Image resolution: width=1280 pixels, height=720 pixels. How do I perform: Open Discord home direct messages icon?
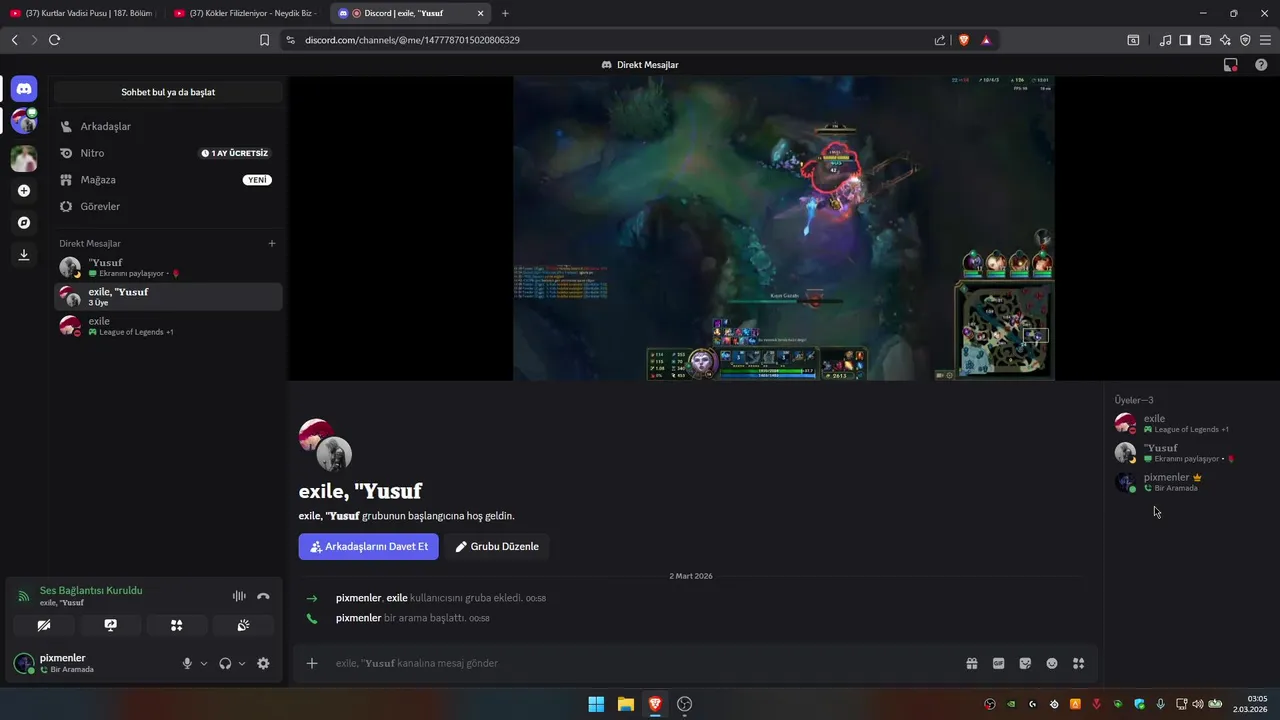pyautogui.click(x=24, y=89)
